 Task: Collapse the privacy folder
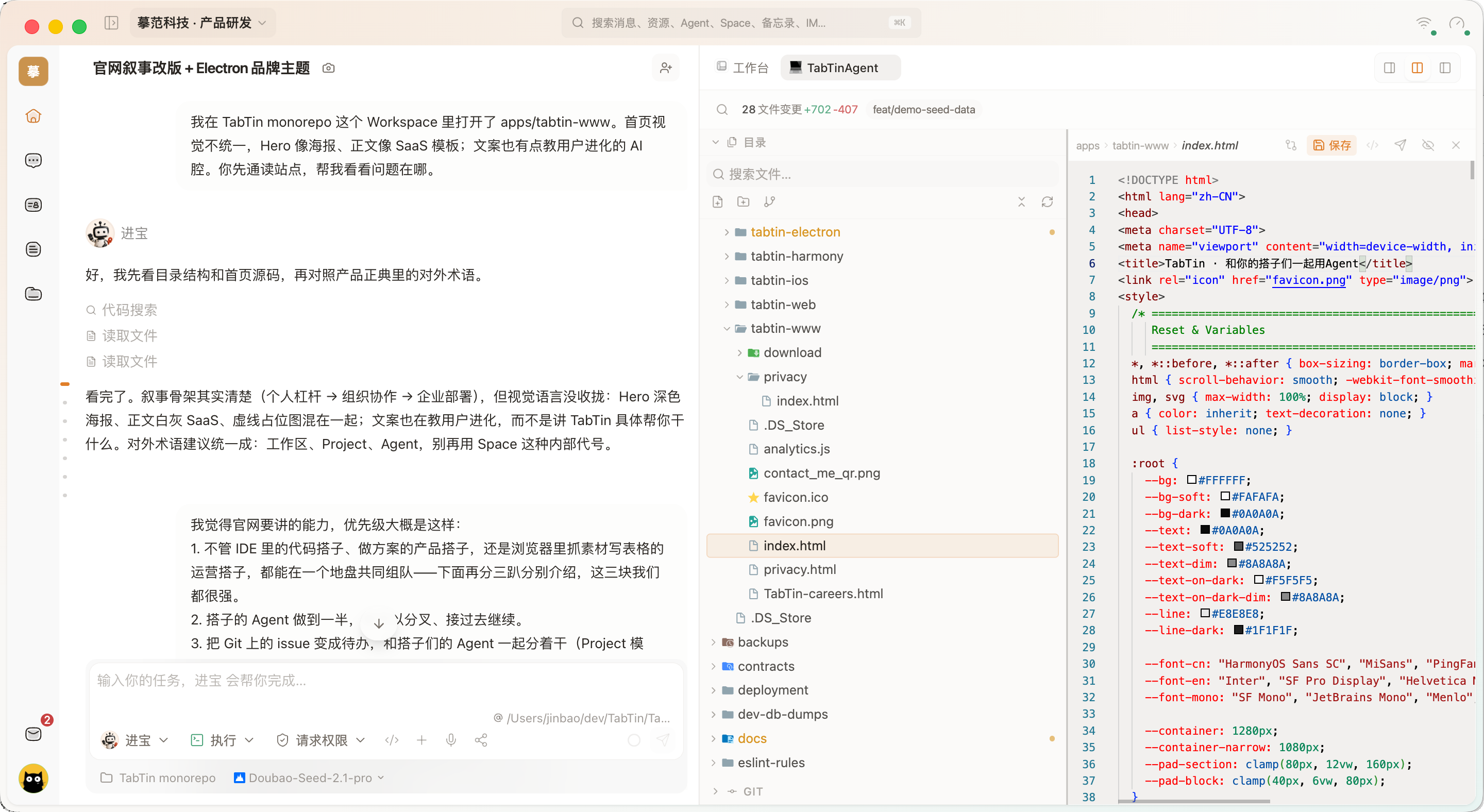click(739, 377)
